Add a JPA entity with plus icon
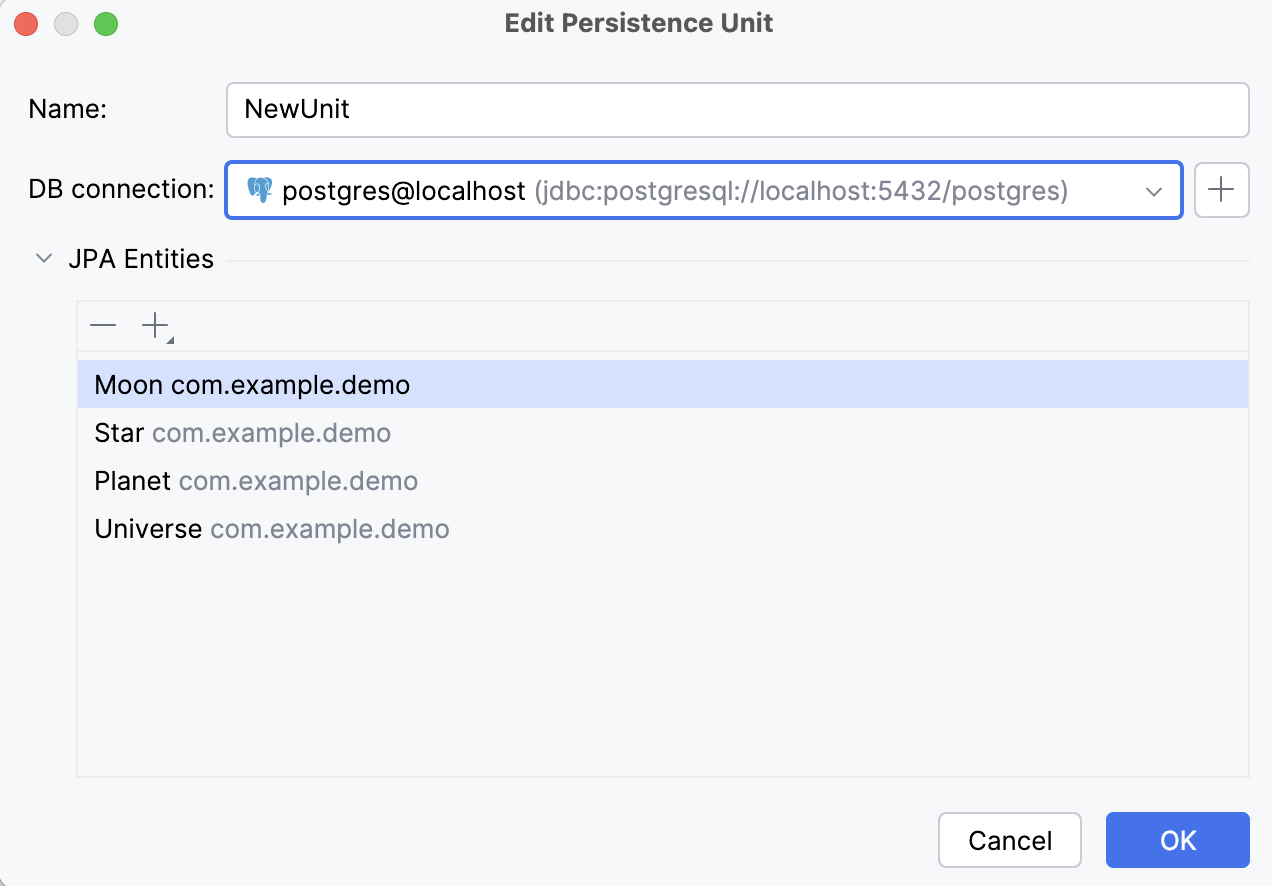 (x=156, y=326)
